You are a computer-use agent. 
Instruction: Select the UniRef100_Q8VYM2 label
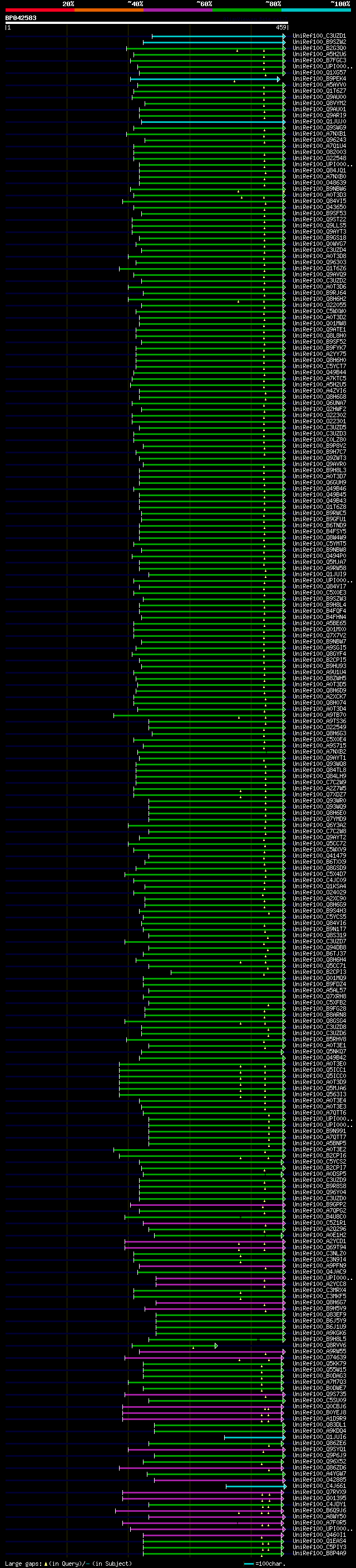tap(319, 103)
